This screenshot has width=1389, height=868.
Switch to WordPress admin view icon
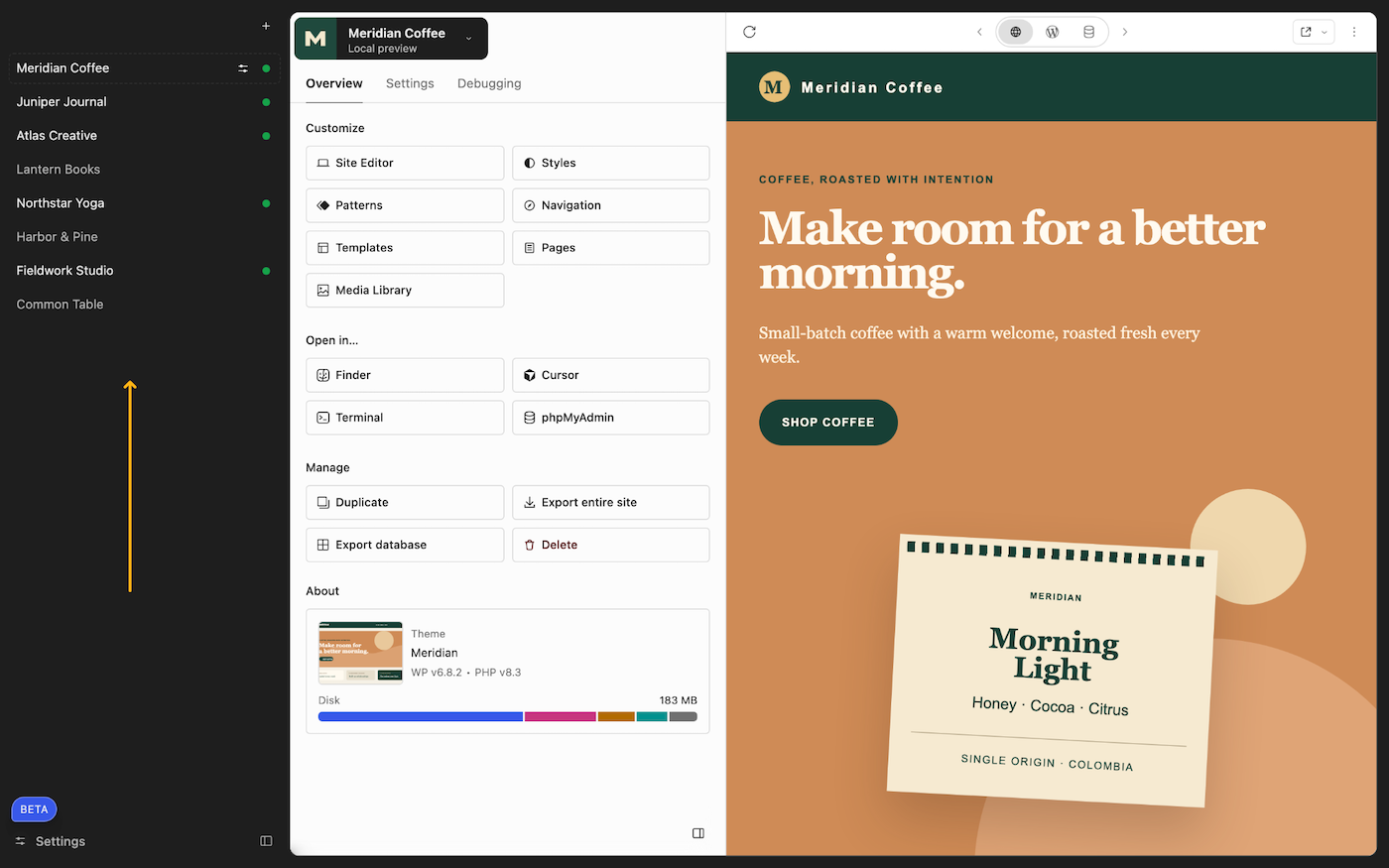click(x=1053, y=32)
